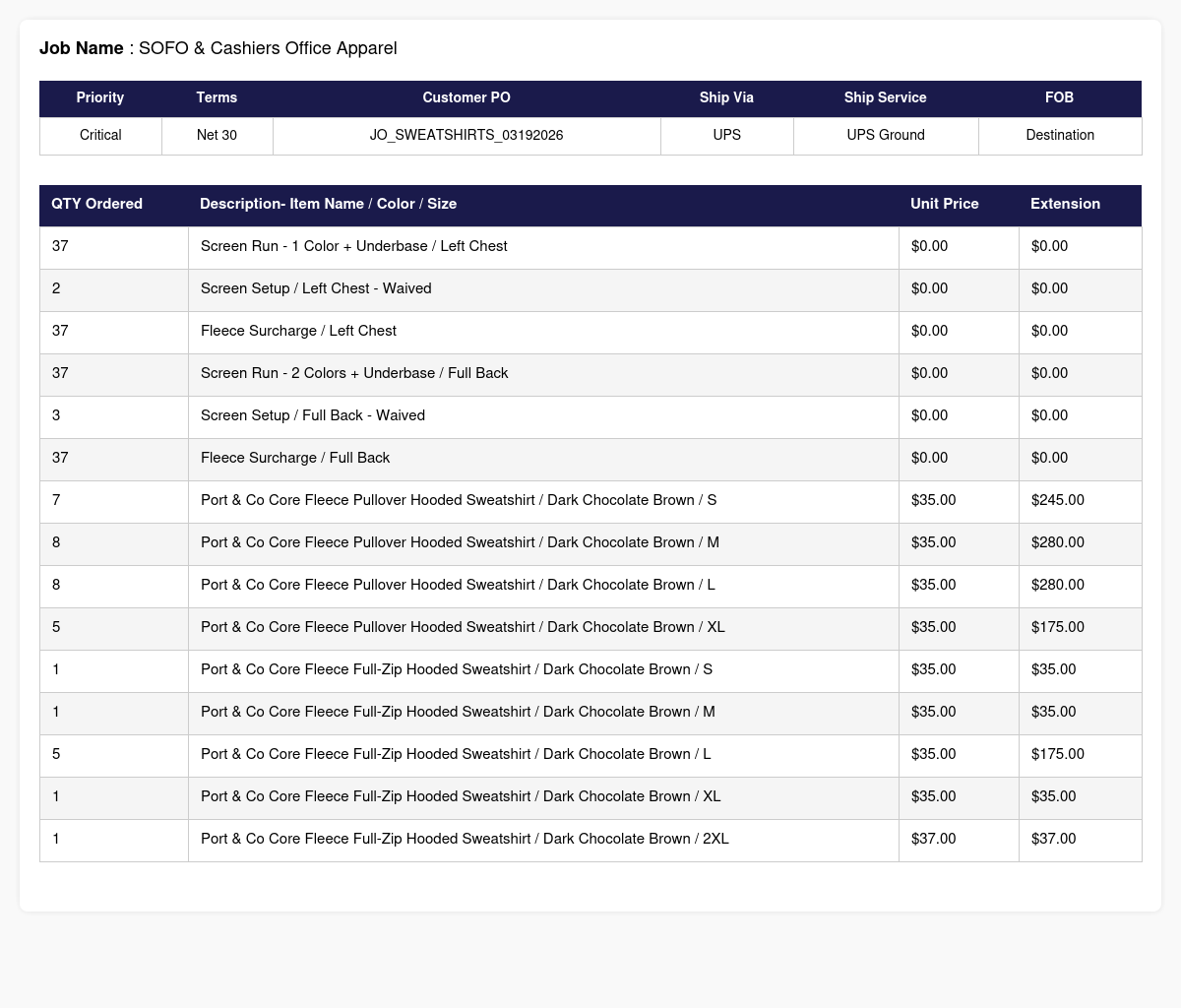1181x1008 pixels.
Task: Click Pullover Hooded Sweatshirt size M description
Action: tap(460, 542)
